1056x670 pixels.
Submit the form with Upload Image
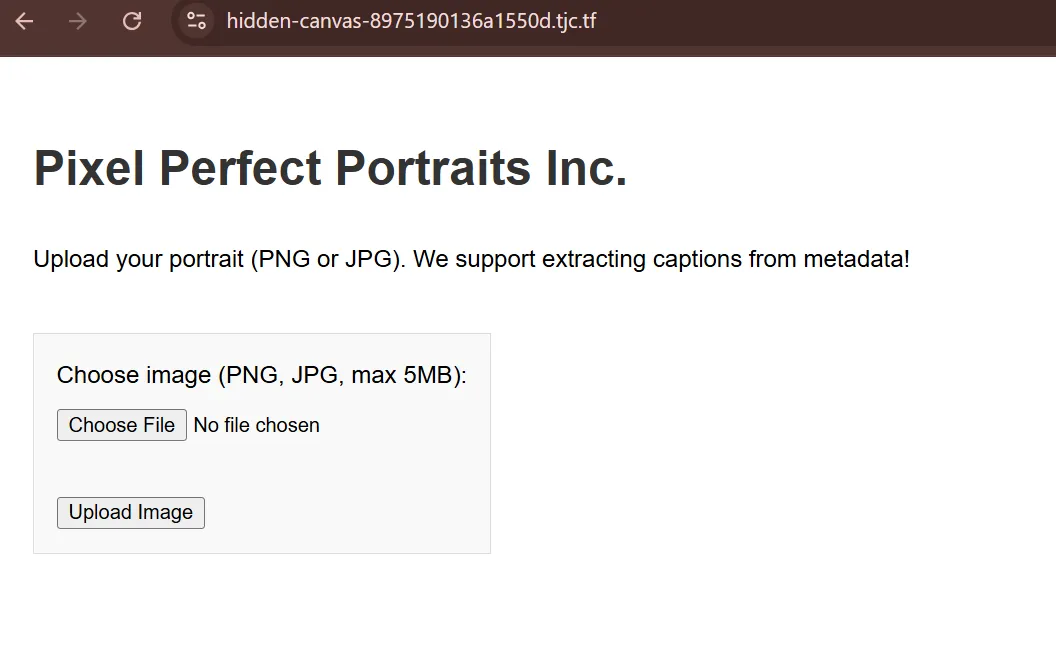click(131, 512)
